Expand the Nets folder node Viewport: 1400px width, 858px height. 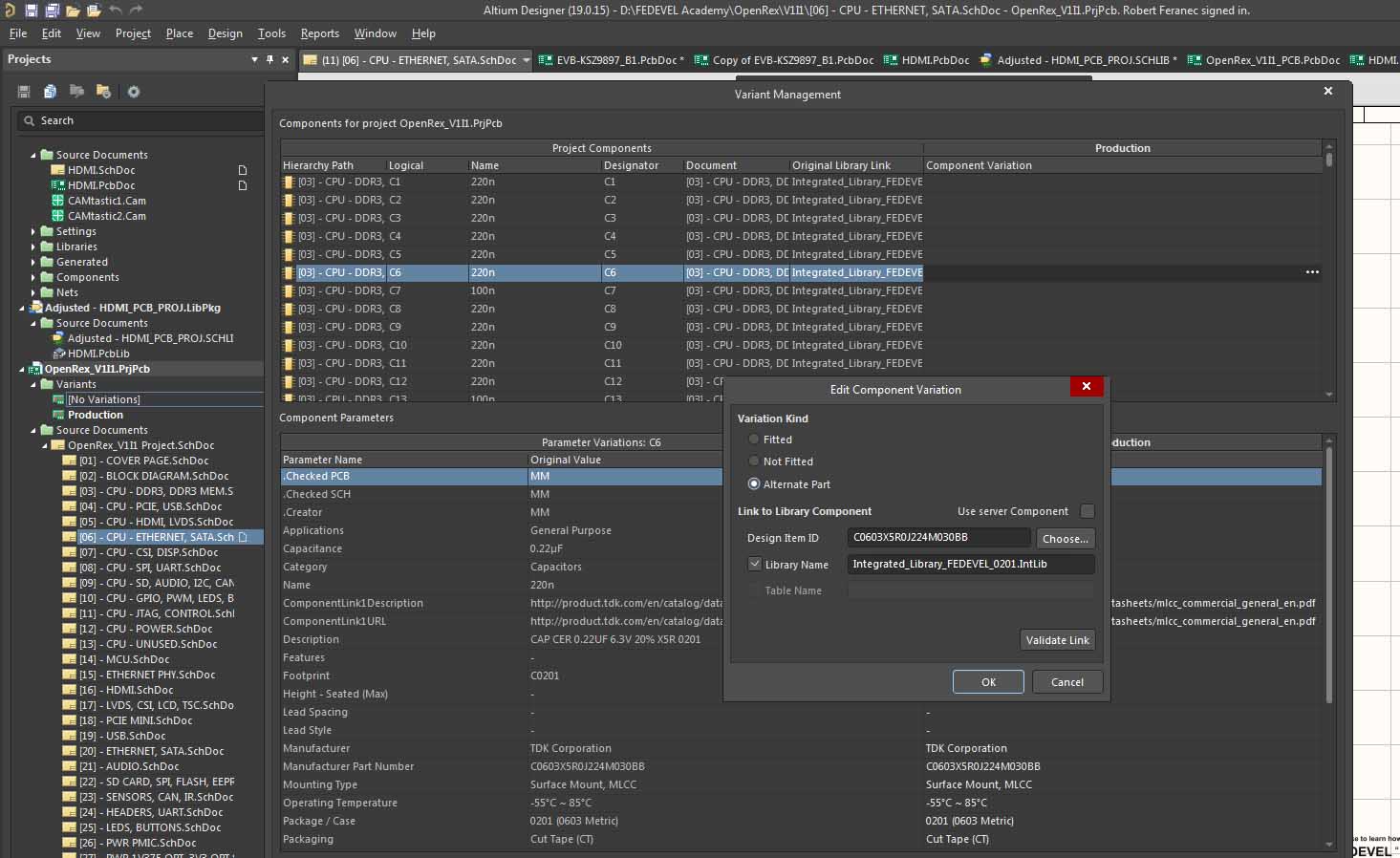click(33, 292)
